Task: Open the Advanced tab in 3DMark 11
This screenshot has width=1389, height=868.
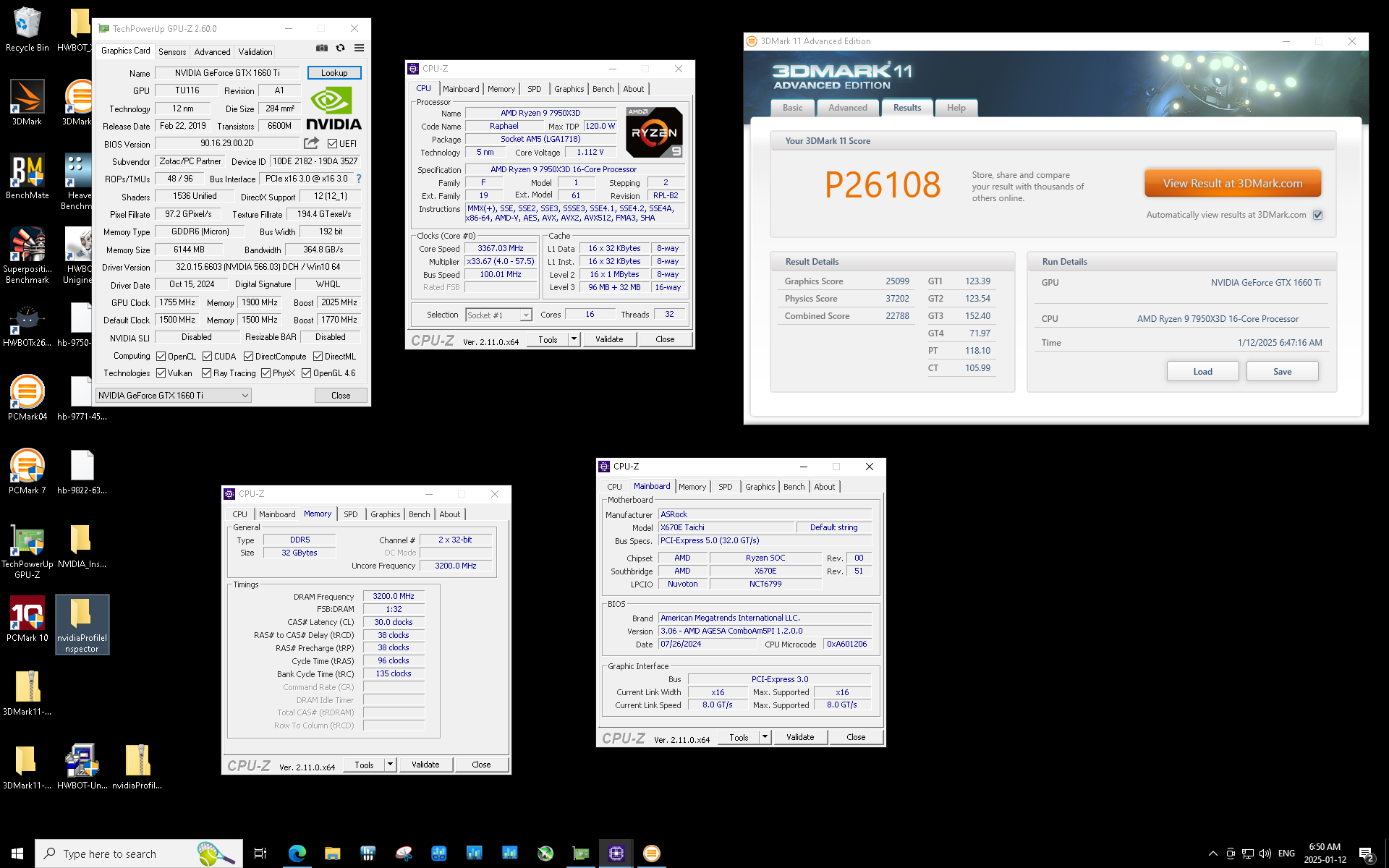Action: coord(848,108)
